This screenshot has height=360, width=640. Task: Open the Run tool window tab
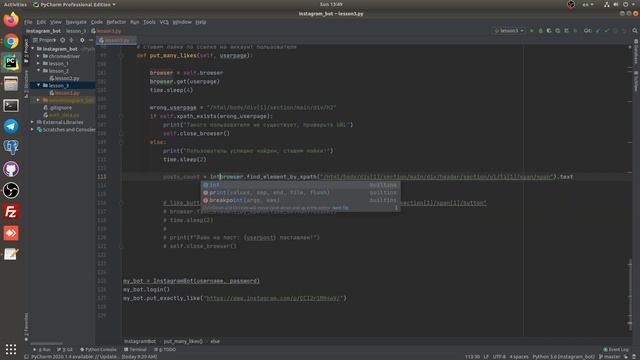click(x=42, y=349)
